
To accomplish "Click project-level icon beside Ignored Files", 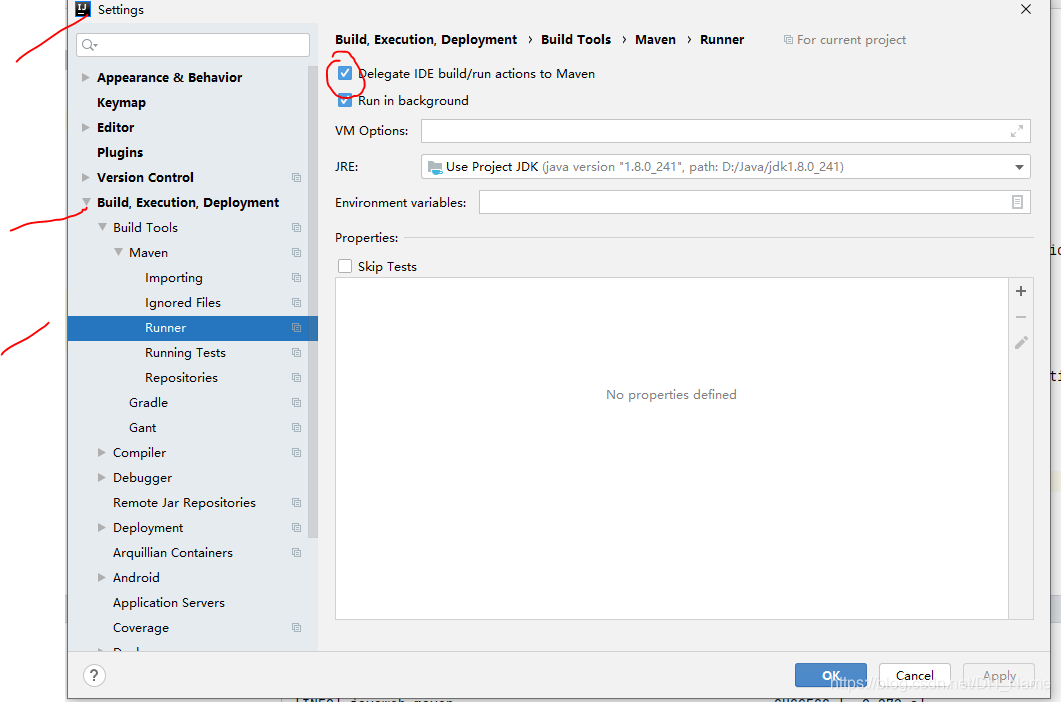I will click(296, 303).
